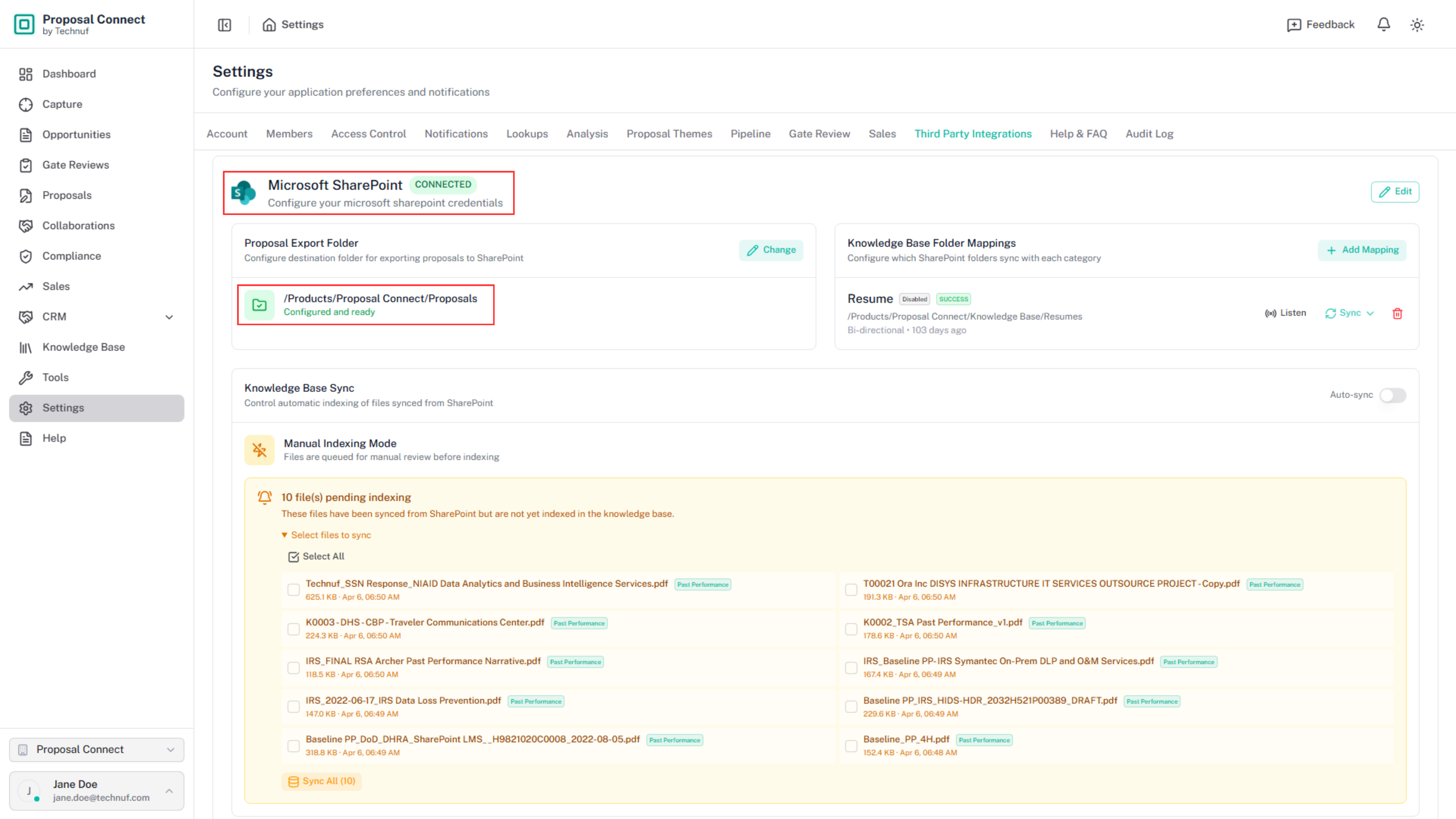Open the Proposal Connect workspace dropdown
Screen dimensions: 1456x819
[96, 750]
